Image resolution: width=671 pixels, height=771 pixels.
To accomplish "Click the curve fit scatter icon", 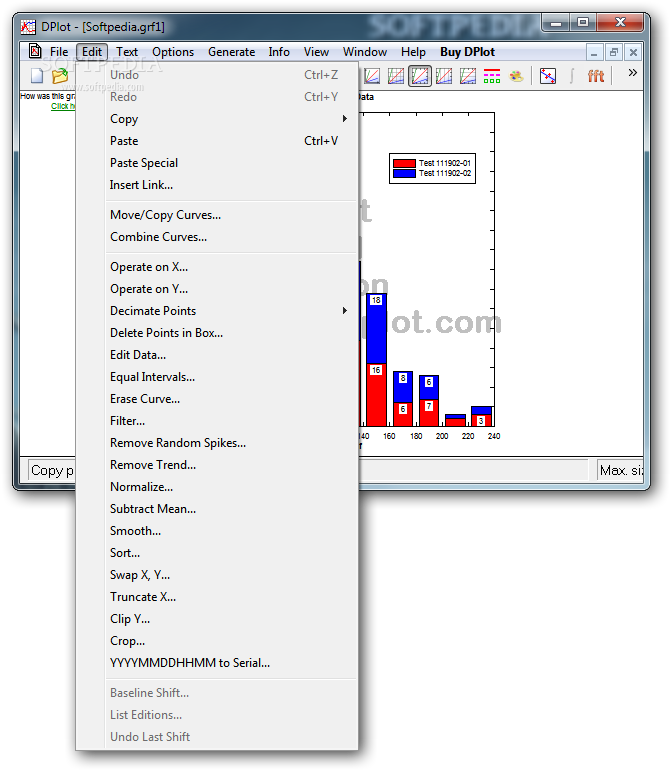I will 548,76.
